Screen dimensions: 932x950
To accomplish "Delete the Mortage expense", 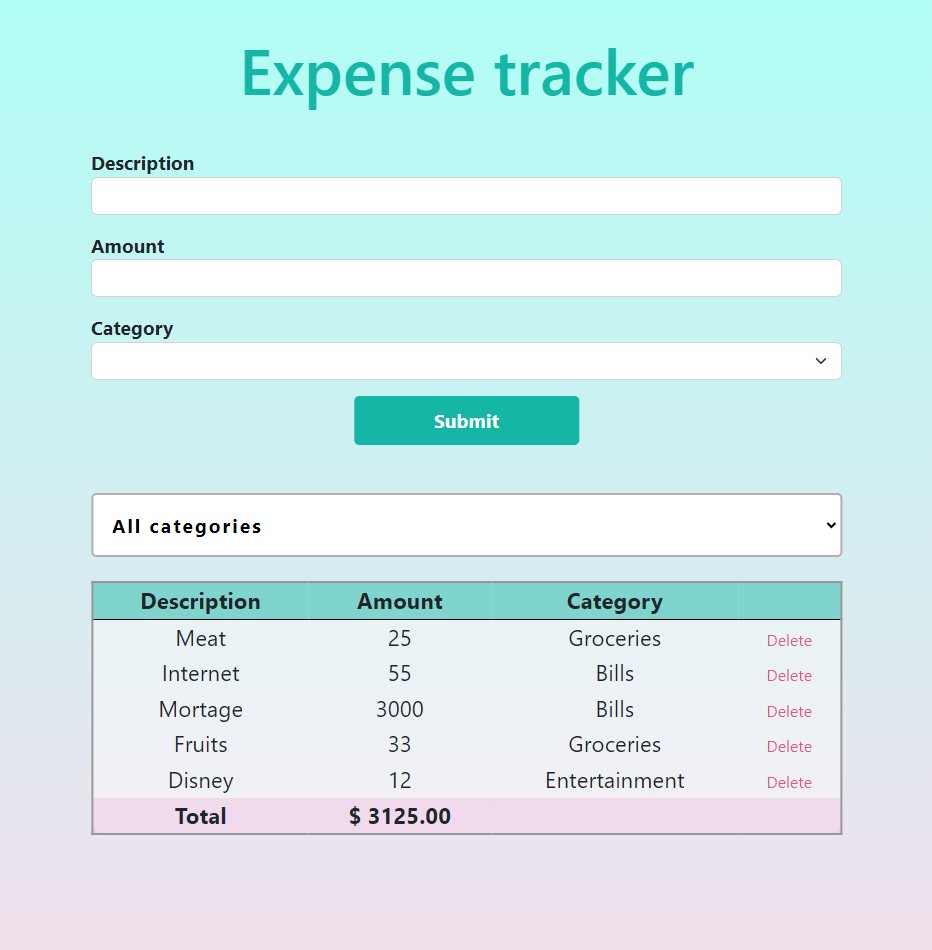I will point(789,711).
